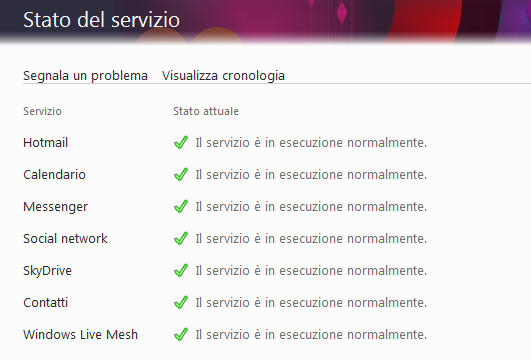The image size is (531, 360).
Task: Click the Hotmail status message text
Action: (311, 143)
